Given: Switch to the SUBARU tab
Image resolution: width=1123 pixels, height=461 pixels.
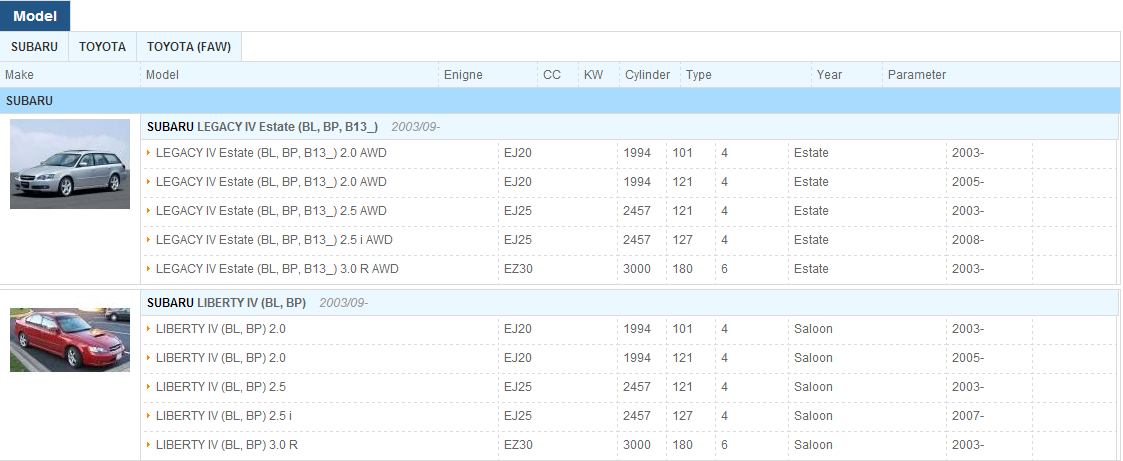Looking at the screenshot, I should [x=34, y=47].
